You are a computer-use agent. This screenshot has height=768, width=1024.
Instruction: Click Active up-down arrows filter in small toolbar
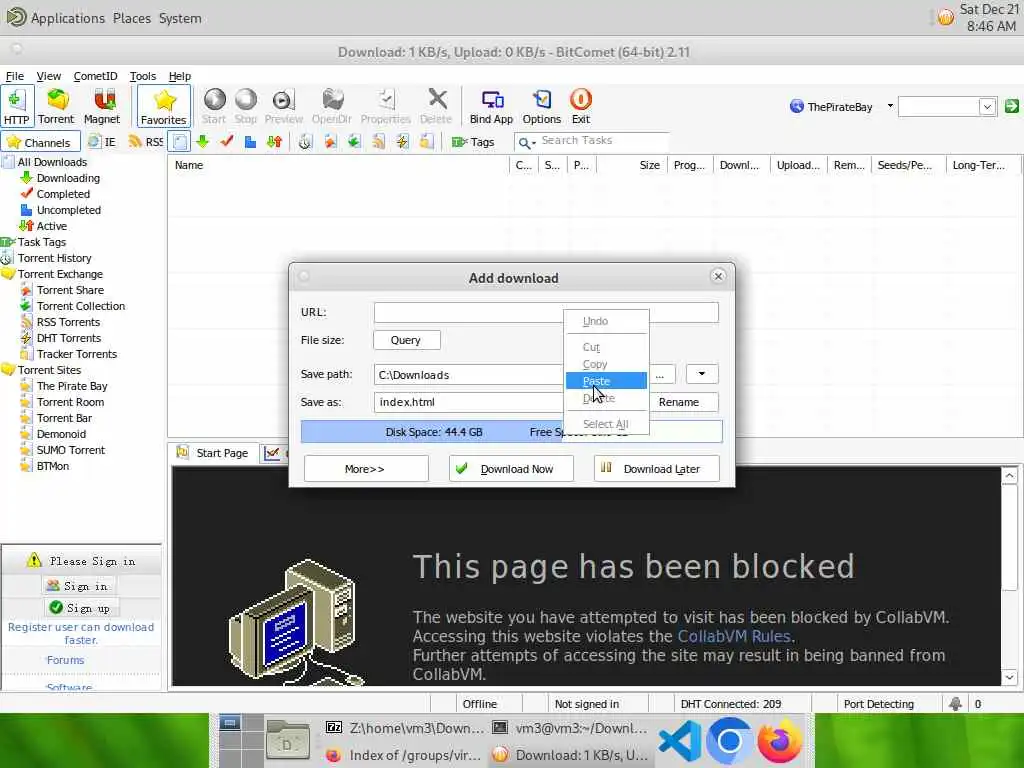coord(274,141)
